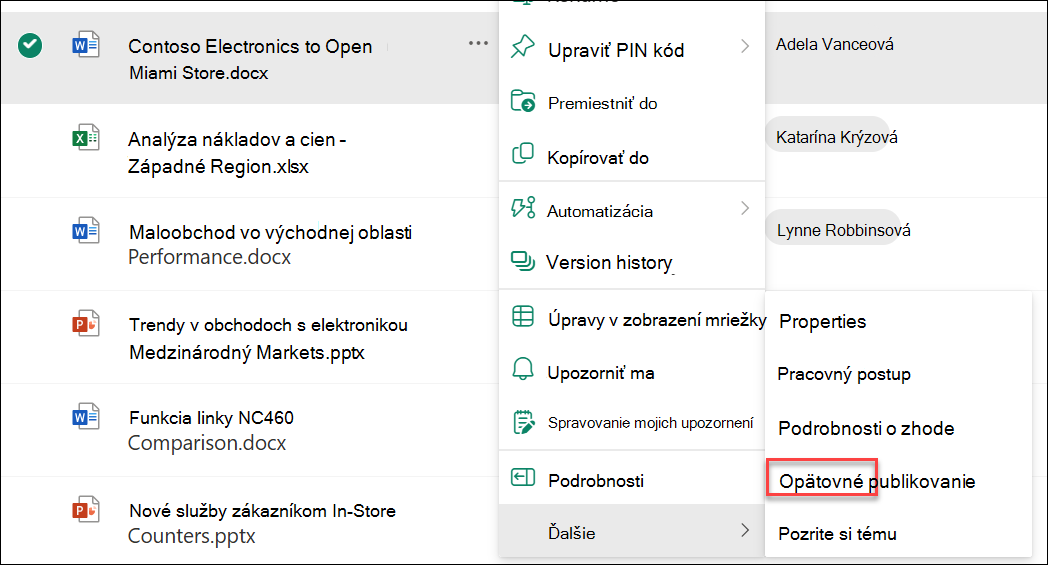
Task: Open Automatizácia menu entry
Action: (x=632, y=210)
